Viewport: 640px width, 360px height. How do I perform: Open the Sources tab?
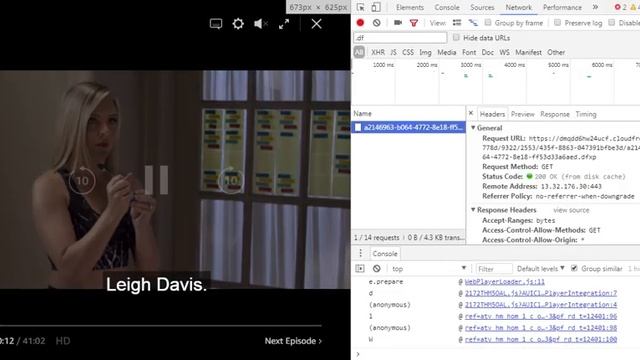pyautogui.click(x=482, y=7)
